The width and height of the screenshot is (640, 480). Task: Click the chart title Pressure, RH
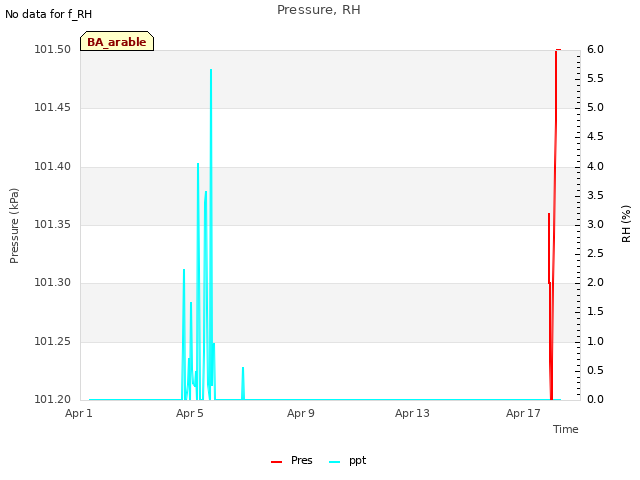(319, 10)
